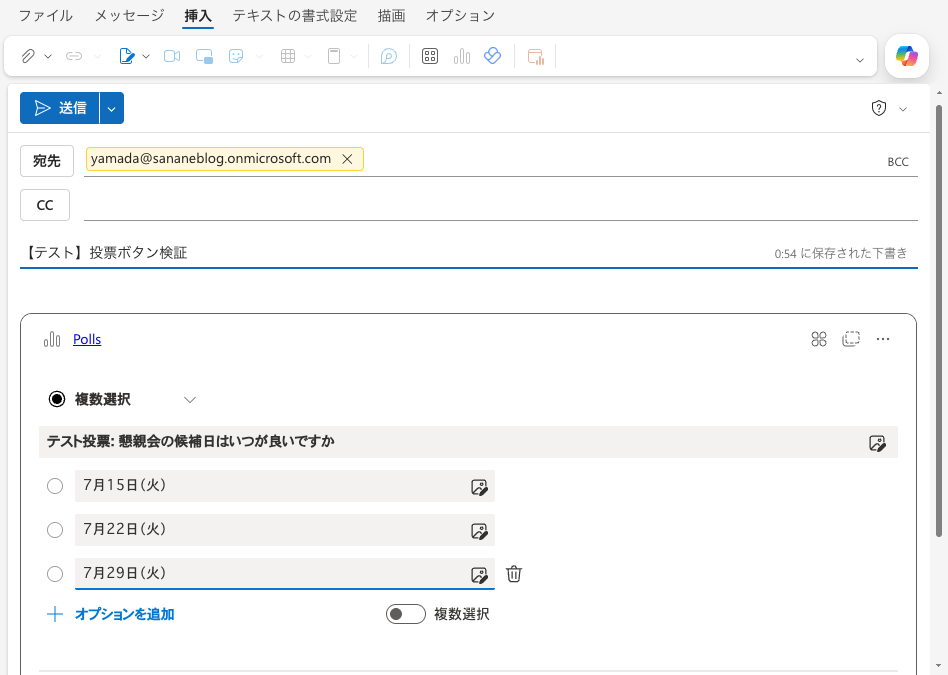Add image to 7月15日(火) option
The width and height of the screenshot is (948, 675).
point(479,487)
